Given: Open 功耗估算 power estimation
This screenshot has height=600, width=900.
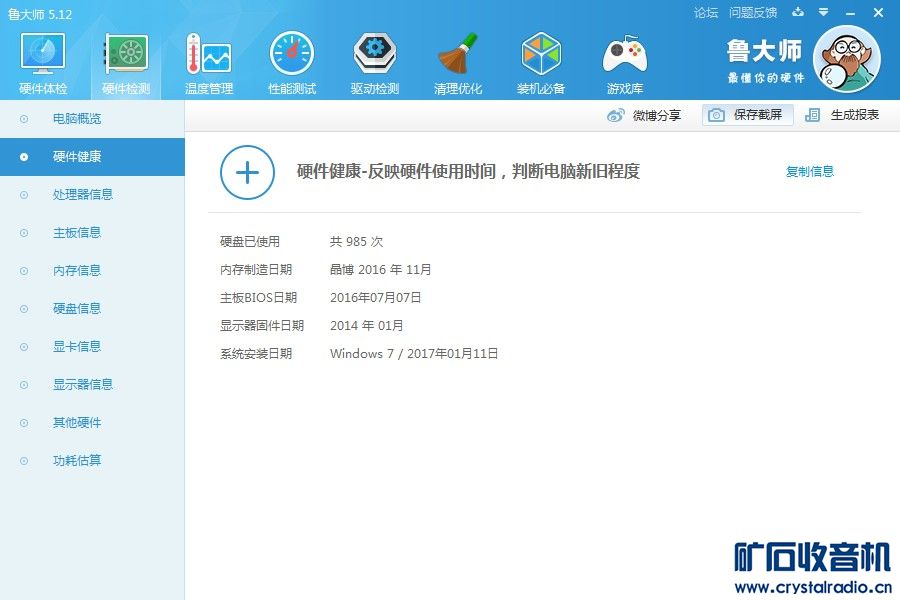Looking at the screenshot, I should tap(92, 460).
